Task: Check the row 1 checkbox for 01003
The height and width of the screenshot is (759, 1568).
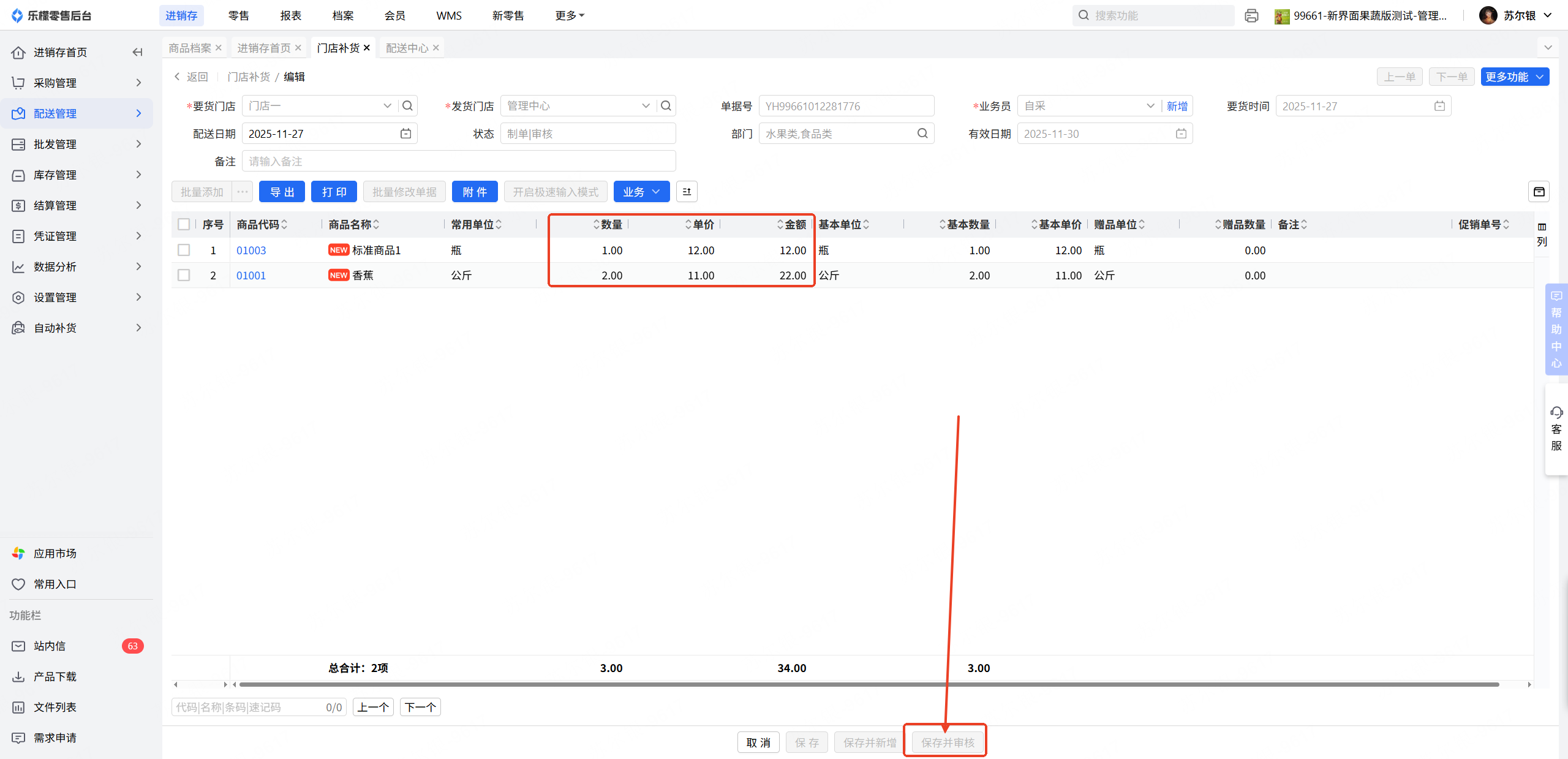Action: (184, 250)
